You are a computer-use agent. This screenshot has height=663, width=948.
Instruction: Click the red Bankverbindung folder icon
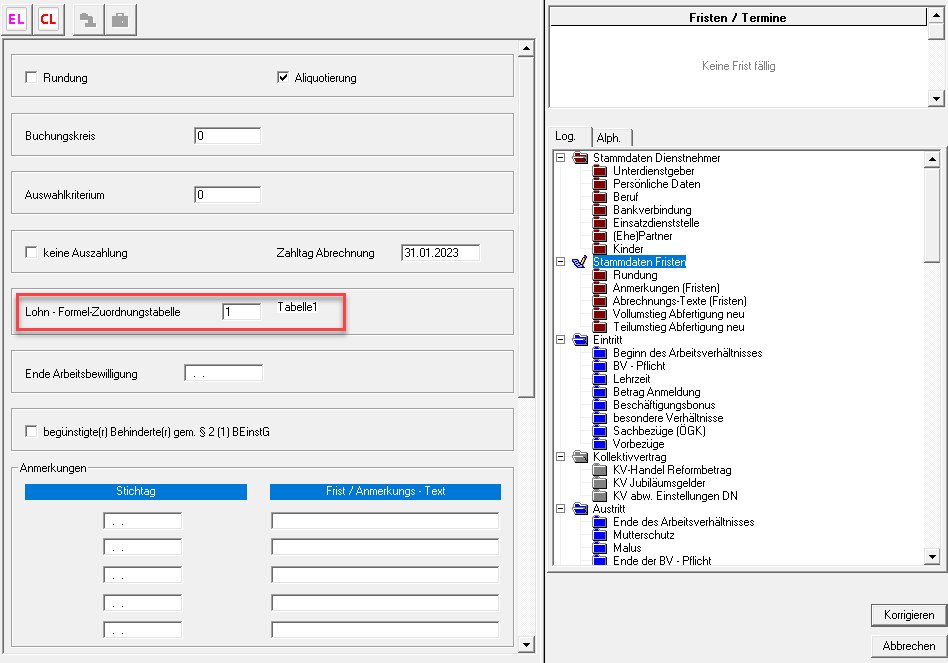point(600,210)
